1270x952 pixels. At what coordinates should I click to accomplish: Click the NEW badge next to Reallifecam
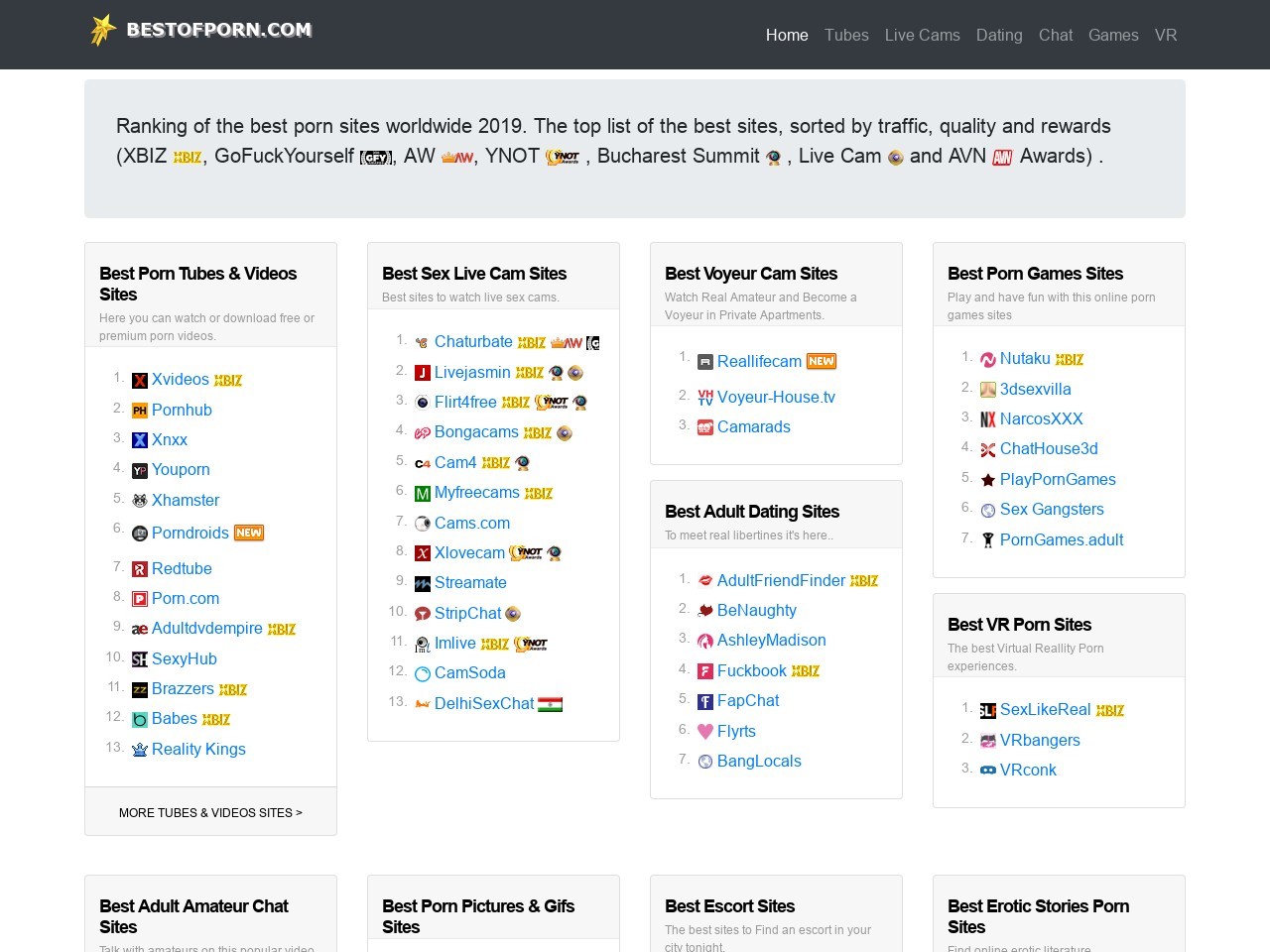[x=822, y=362]
